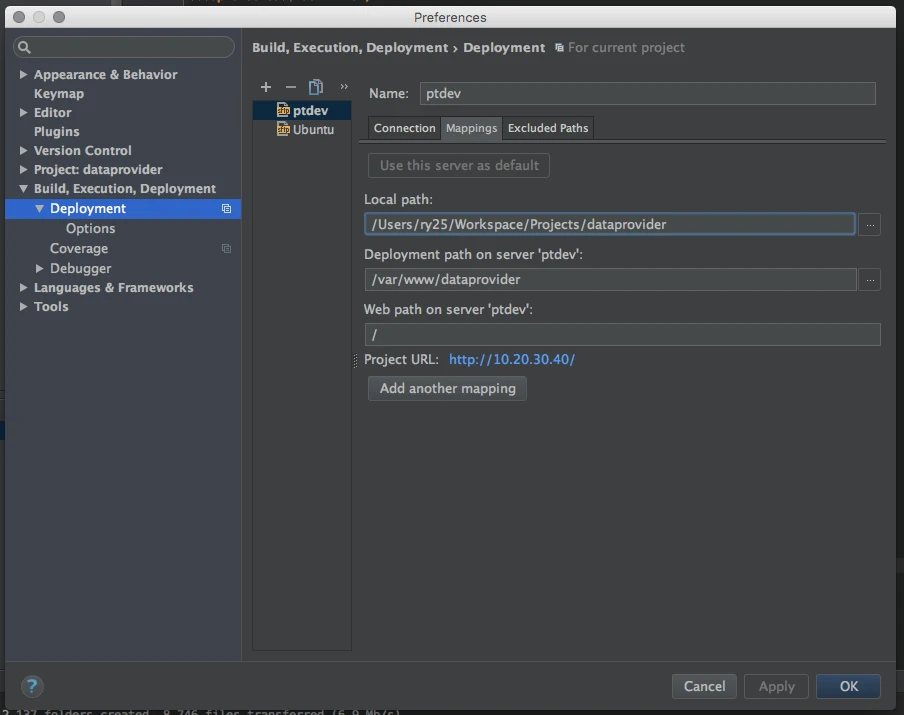Open Keymap settings

[x=59, y=93]
